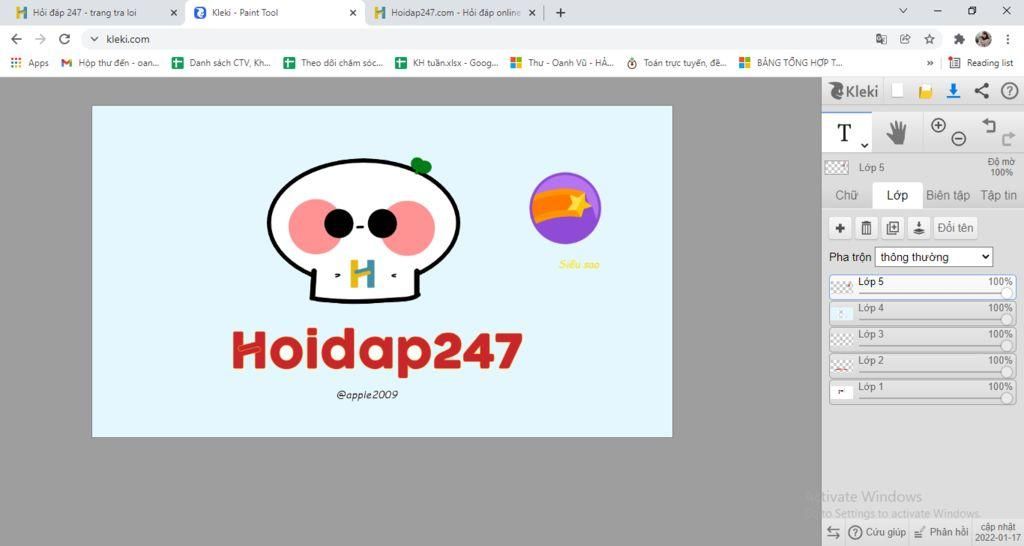Viewport: 1024px width, 546px height.
Task: Select the Text tool
Action: [845, 133]
